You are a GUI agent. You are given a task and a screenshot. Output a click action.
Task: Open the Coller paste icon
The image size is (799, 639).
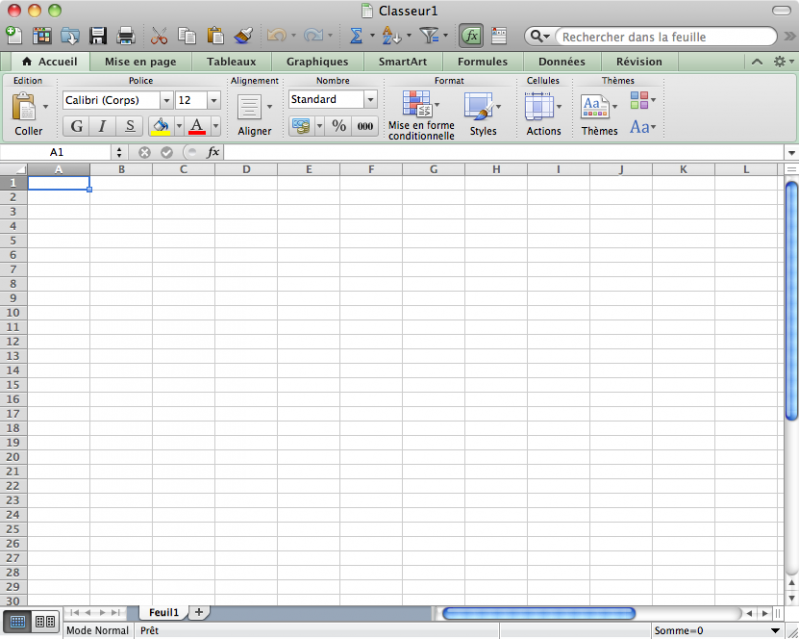24,106
